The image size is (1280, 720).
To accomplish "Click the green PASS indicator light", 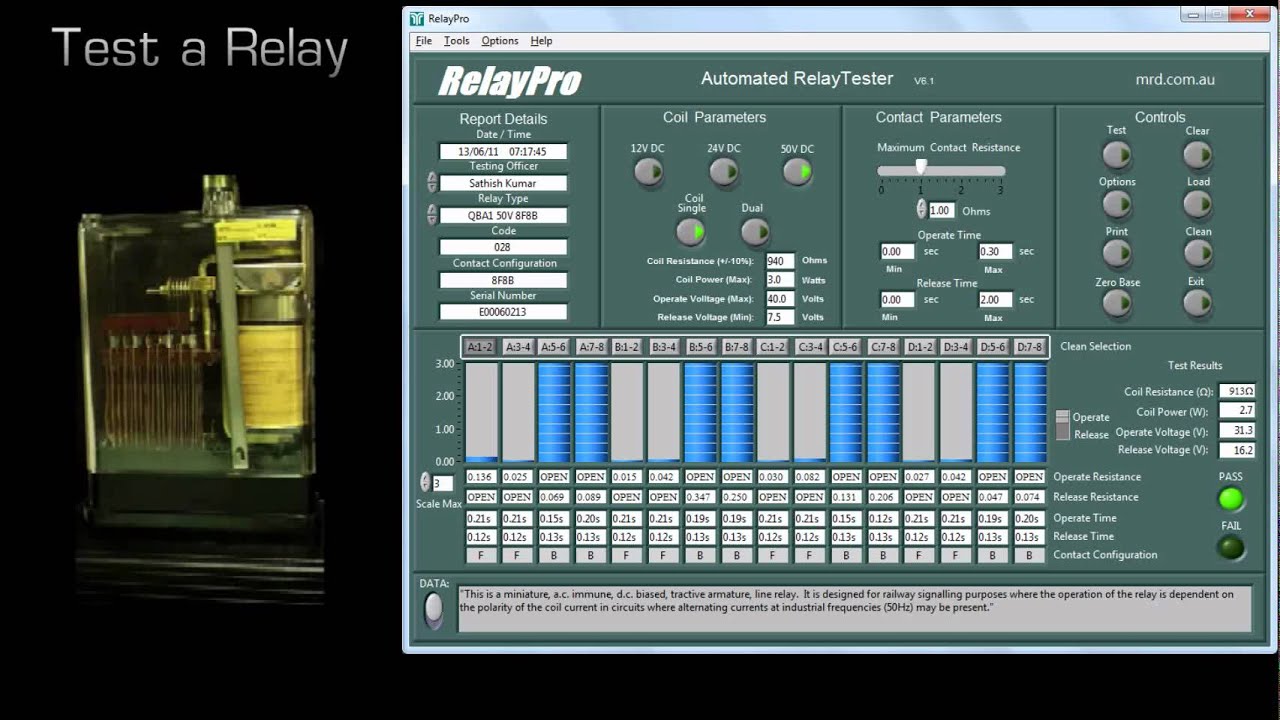I will coord(1231,498).
